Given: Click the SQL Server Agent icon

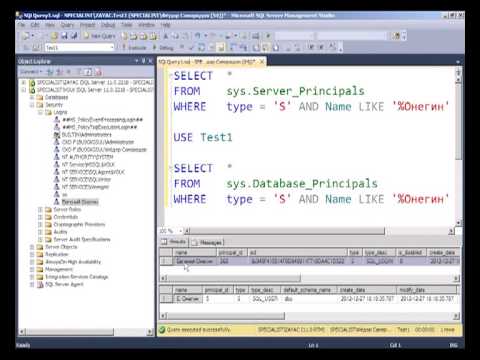Looking at the screenshot, I should (40, 284).
